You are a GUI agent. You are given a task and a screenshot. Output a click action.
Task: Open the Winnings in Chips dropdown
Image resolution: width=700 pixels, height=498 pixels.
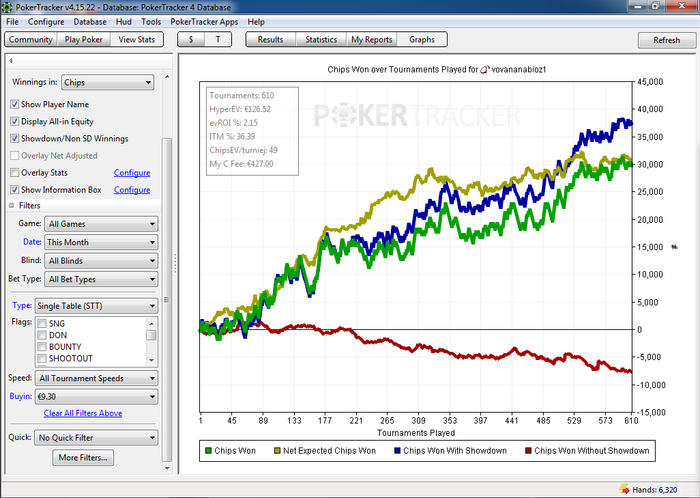point(108,83)
